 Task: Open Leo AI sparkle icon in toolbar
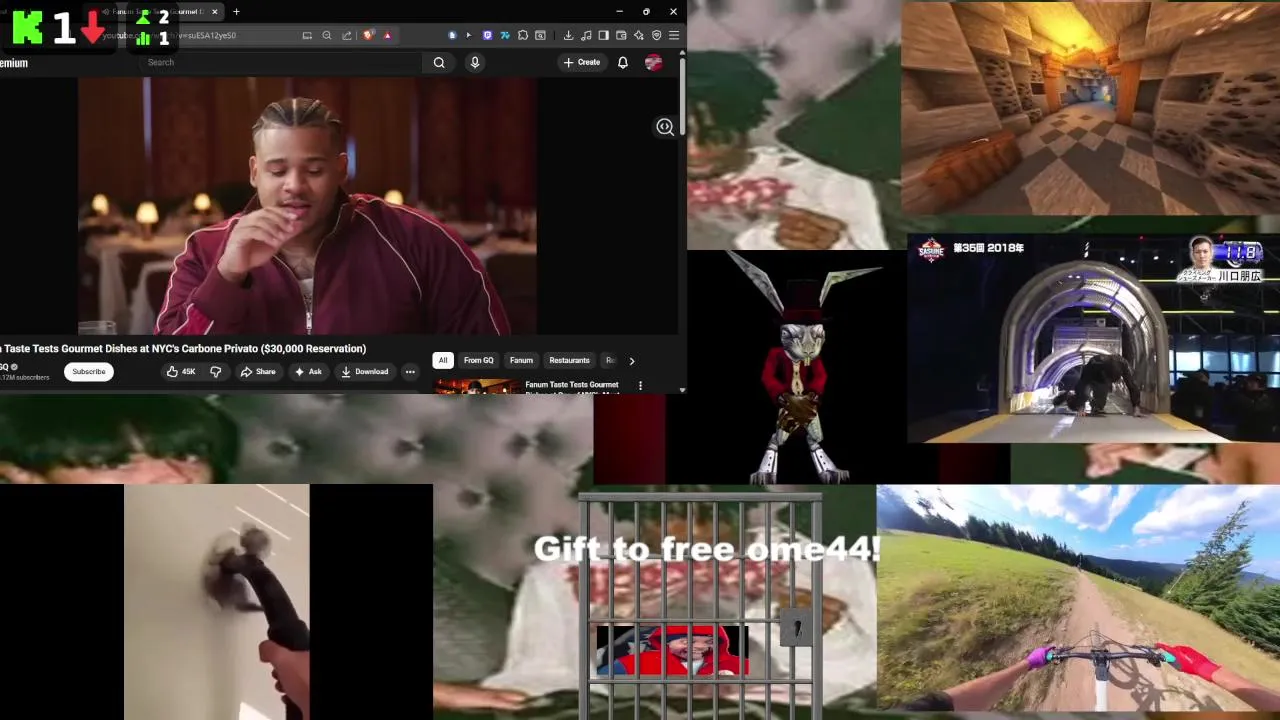point(638,35)
